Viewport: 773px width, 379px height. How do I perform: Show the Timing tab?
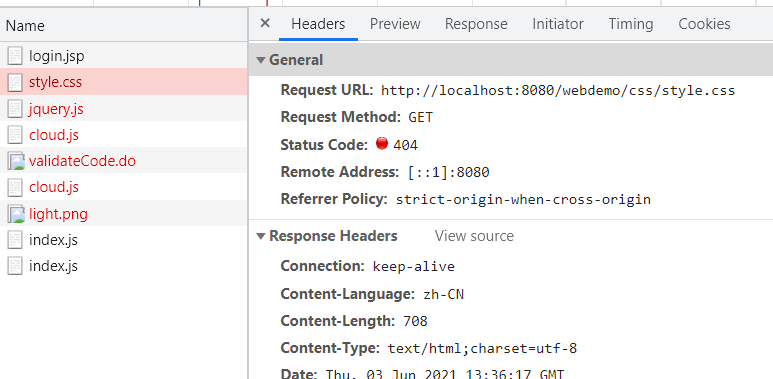tap(631, 24)
